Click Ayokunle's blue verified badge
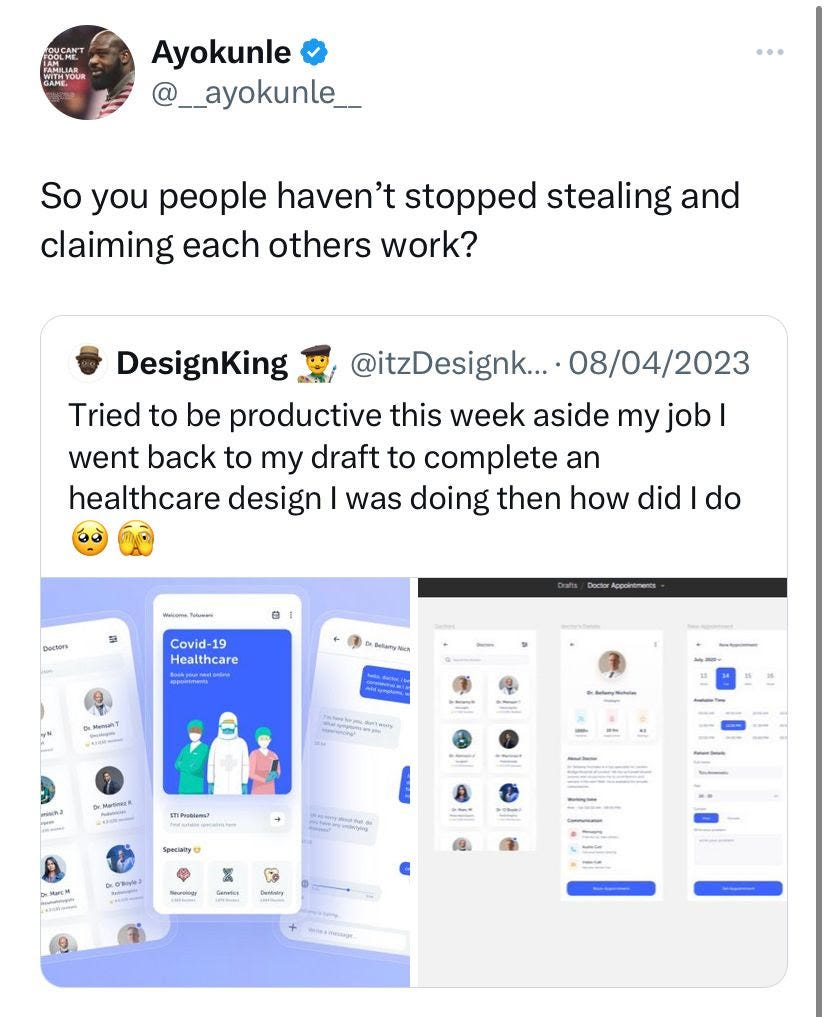The image size is (828, 1017). (313, 52)
